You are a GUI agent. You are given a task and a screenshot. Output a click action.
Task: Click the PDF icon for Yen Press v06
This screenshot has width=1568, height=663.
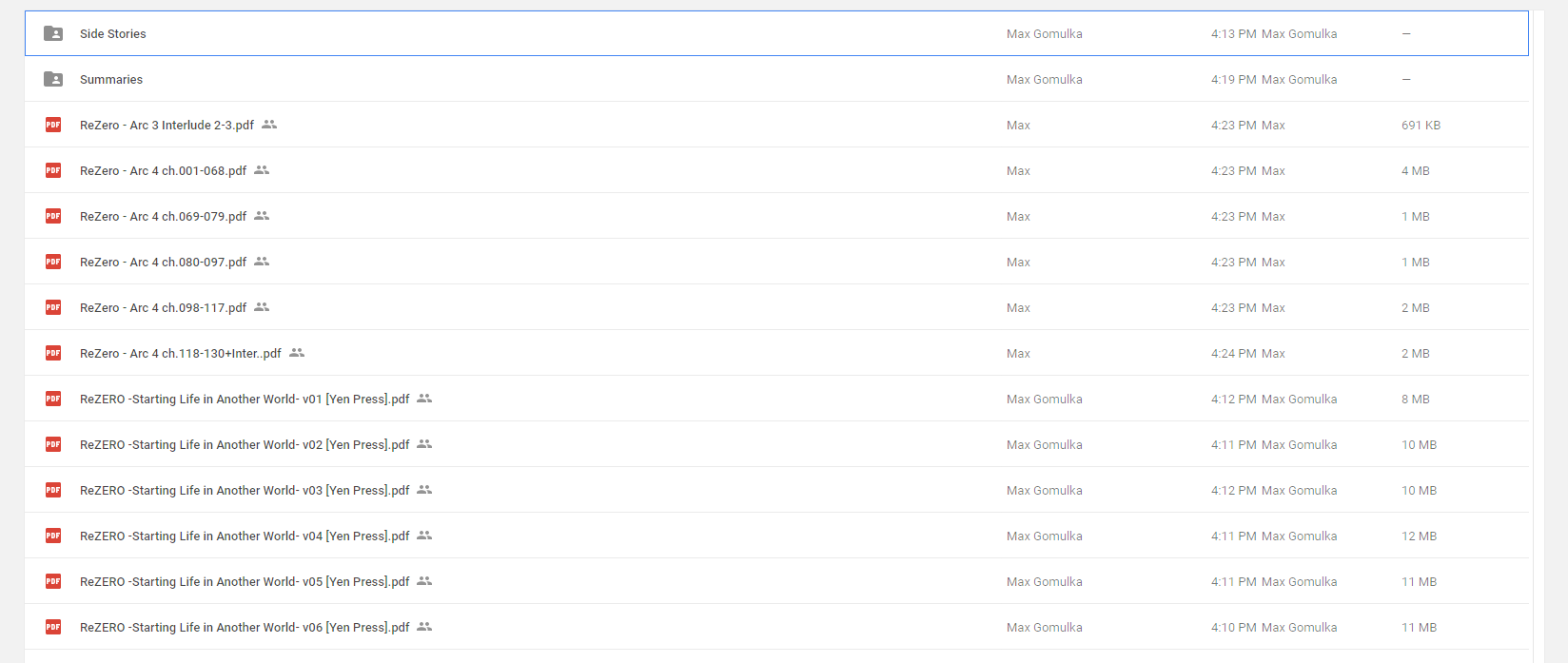pos(53,627)
